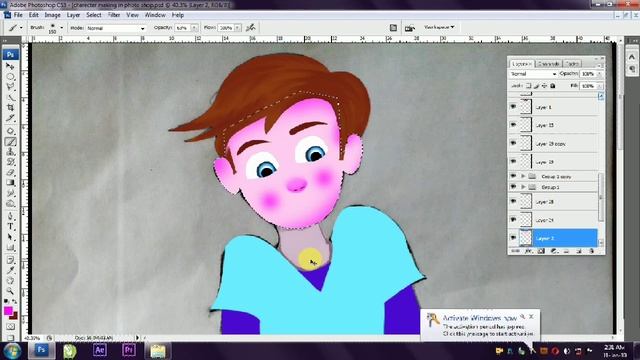
Task: Select the Zoom tool
Action: (x=10, y=291)
